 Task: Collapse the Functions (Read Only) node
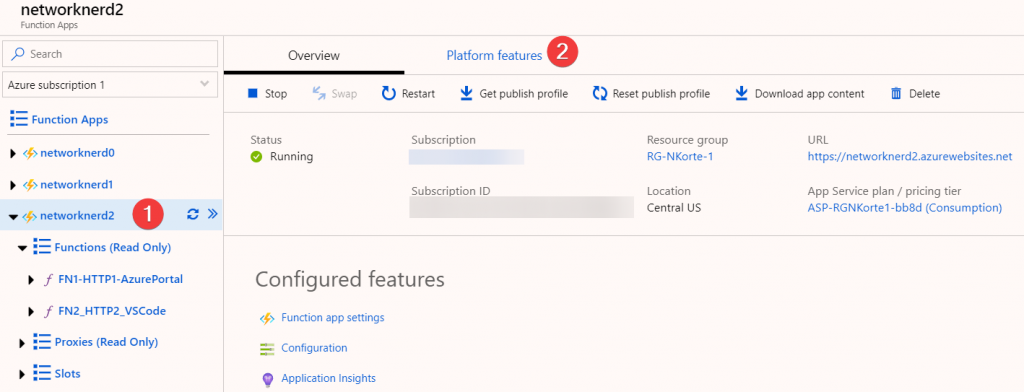tap(23, 248)
